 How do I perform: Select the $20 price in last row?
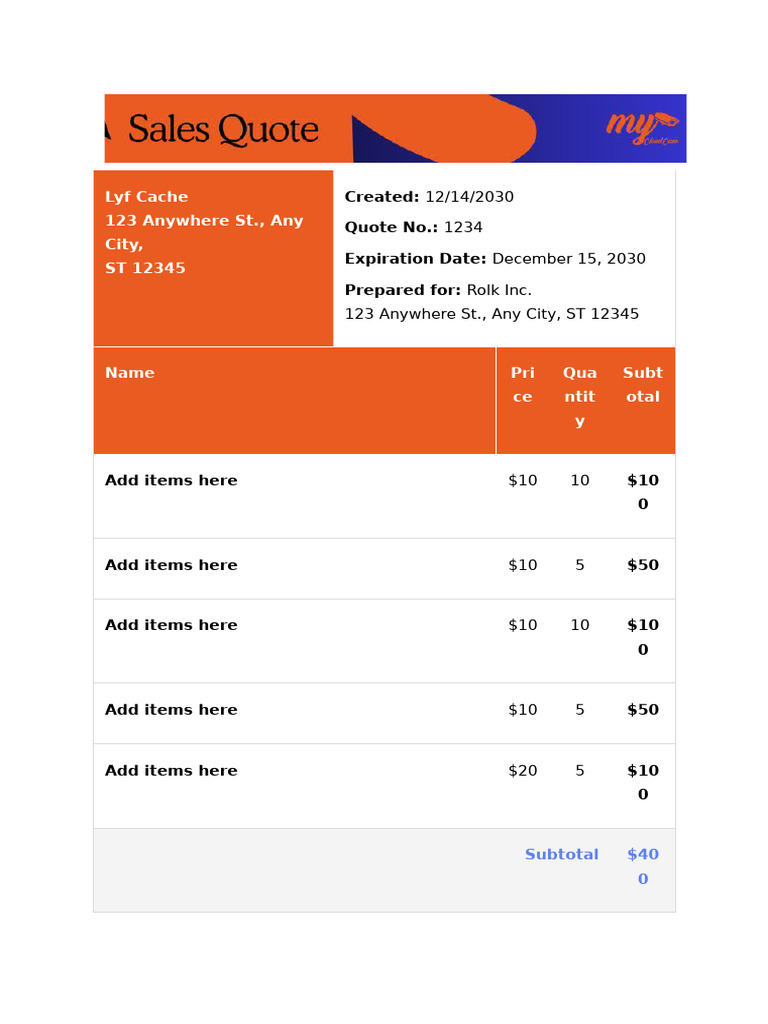[x=522, y=771]
